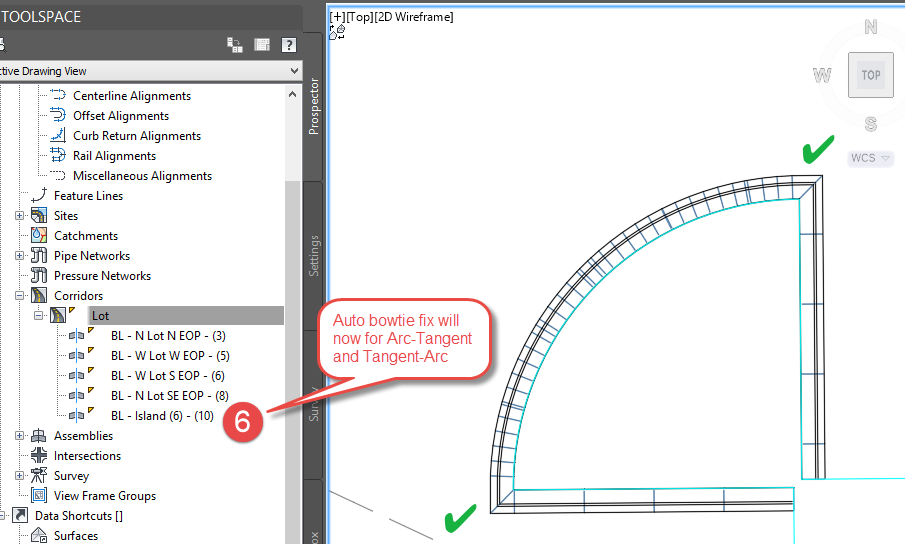Switch to the Survey vertical tab
905x544 pixels.
(313, 404)
